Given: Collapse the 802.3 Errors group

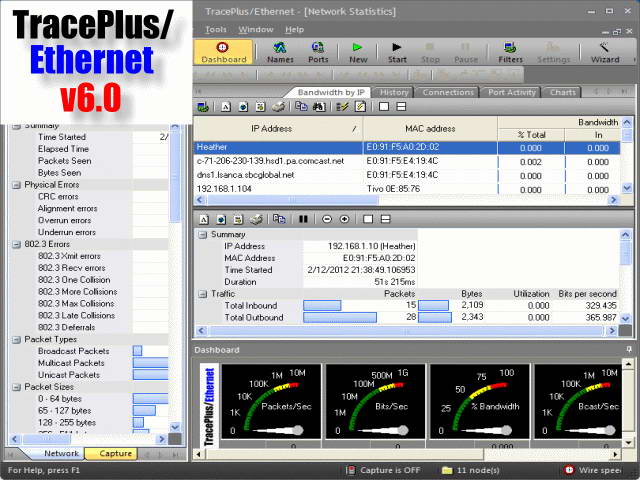Looking at the screenshot, I should [x=16, y=244].
